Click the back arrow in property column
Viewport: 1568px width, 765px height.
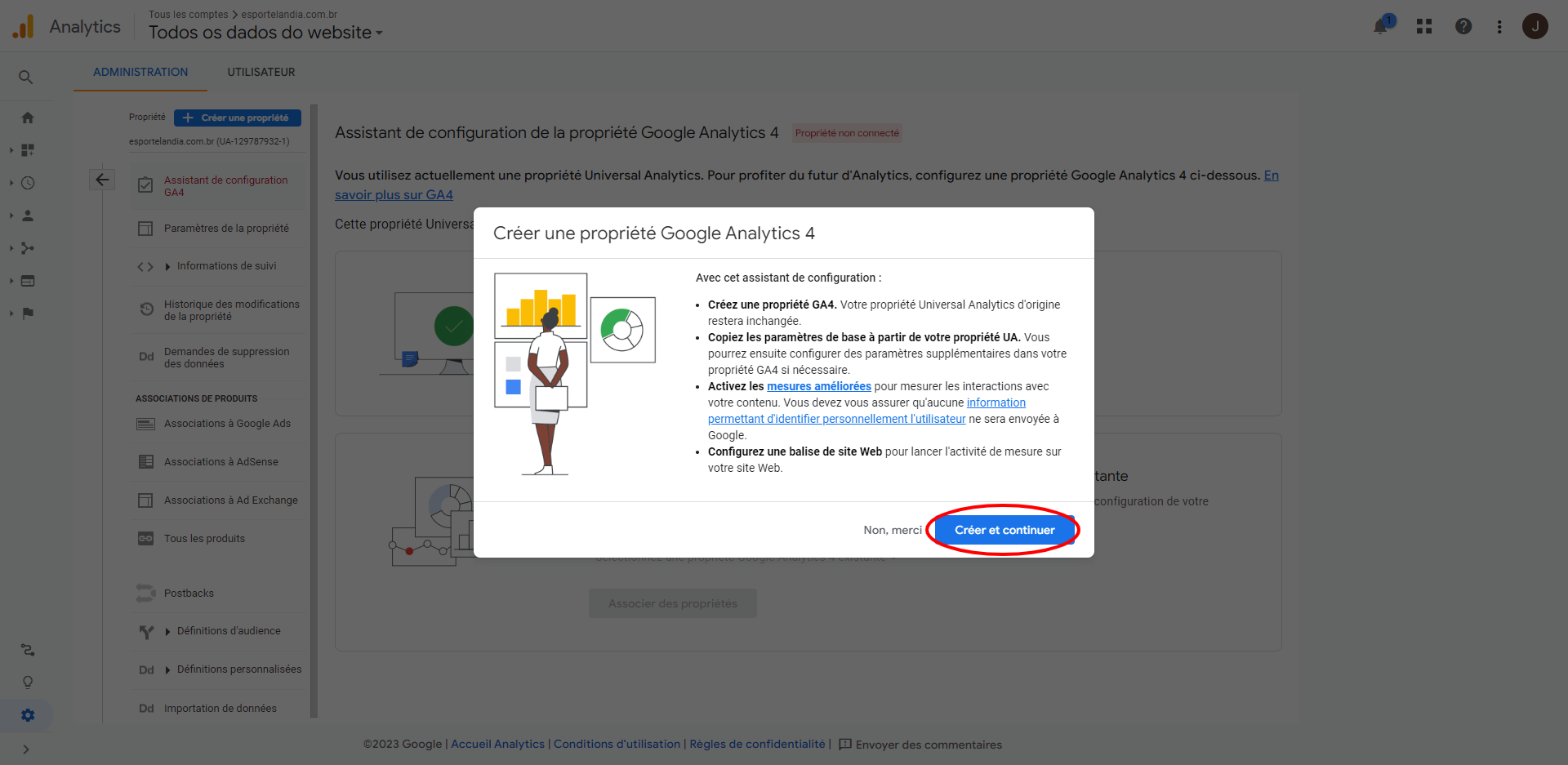[102, 180]
